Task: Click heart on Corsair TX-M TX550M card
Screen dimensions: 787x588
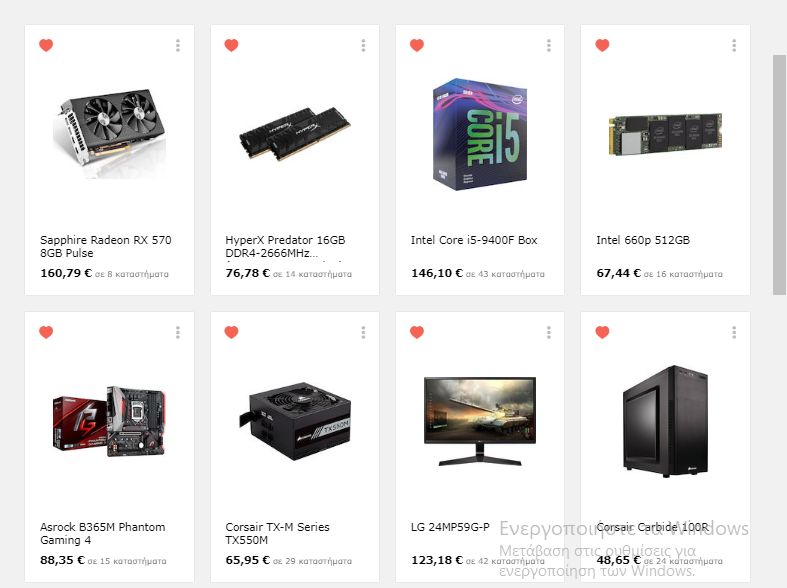Action: (x=231, y=332)
